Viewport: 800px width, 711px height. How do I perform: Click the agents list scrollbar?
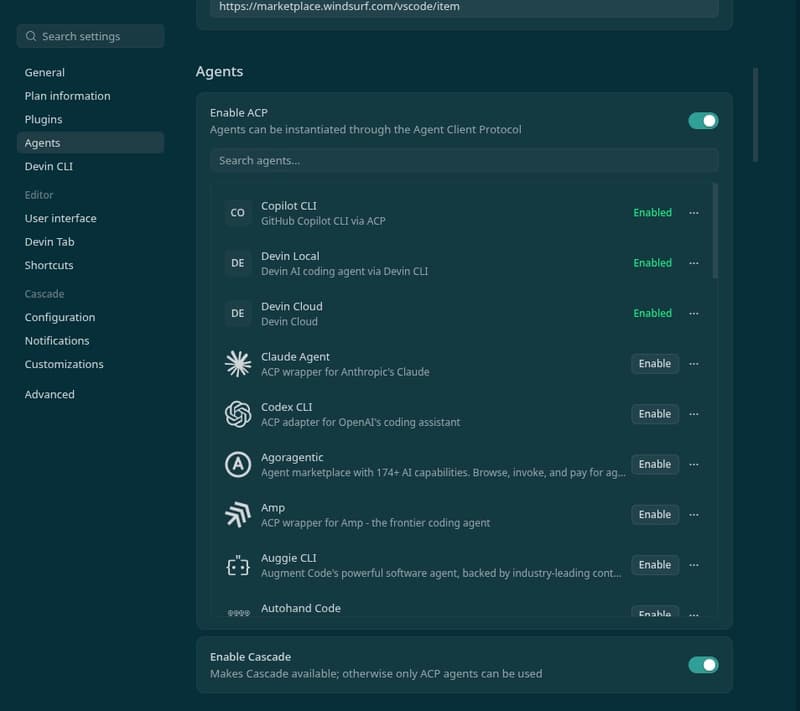715,231
